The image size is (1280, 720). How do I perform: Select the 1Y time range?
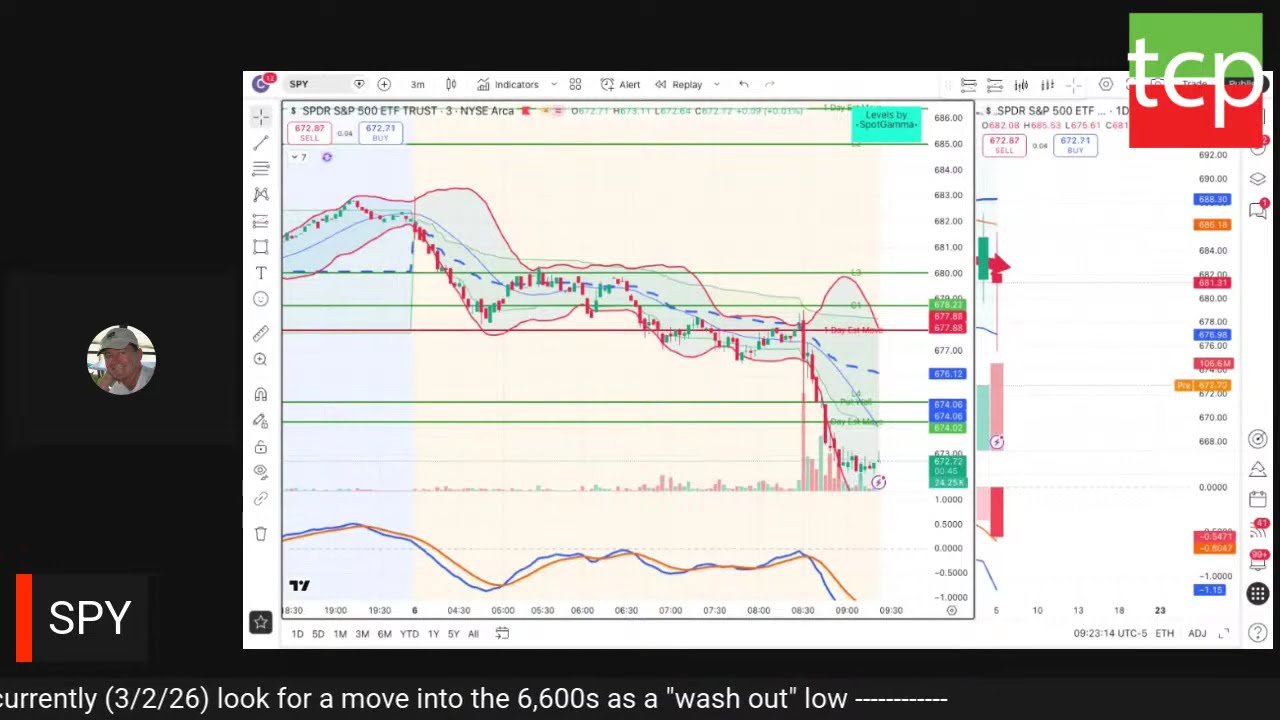[x=433, y=633]
